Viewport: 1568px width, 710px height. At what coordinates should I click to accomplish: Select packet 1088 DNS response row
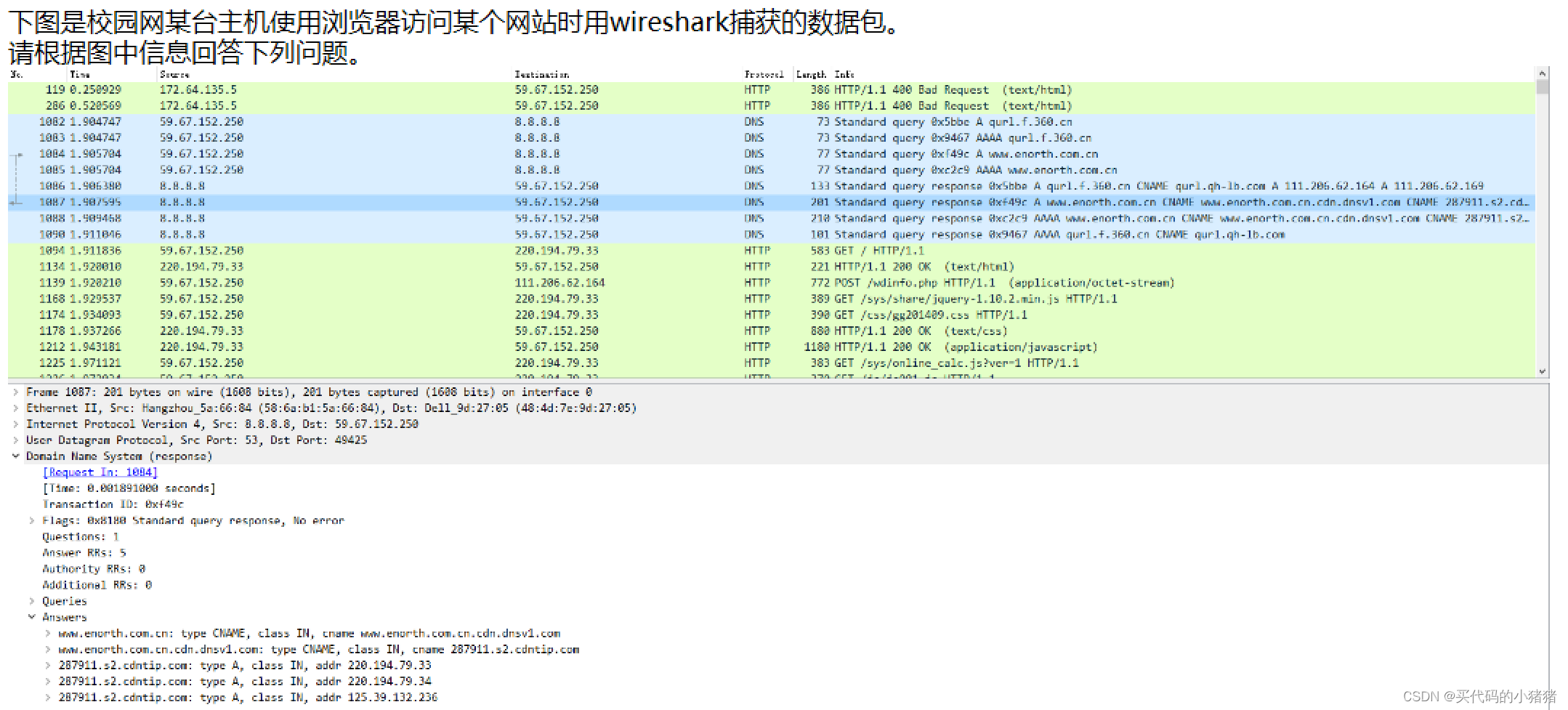[x=772, y=218]
